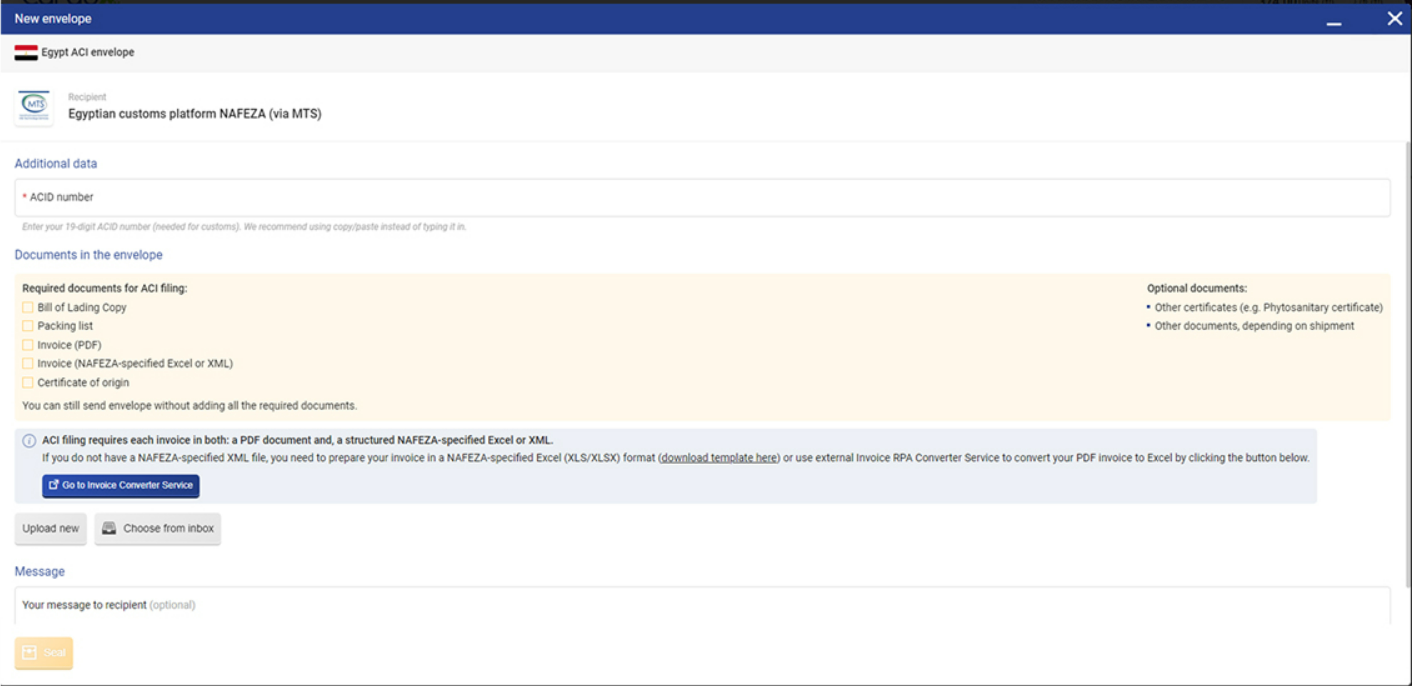Viewport: 1412px width, 686px height.
Task: Open the download template here link
Action: tap(718, 458)
